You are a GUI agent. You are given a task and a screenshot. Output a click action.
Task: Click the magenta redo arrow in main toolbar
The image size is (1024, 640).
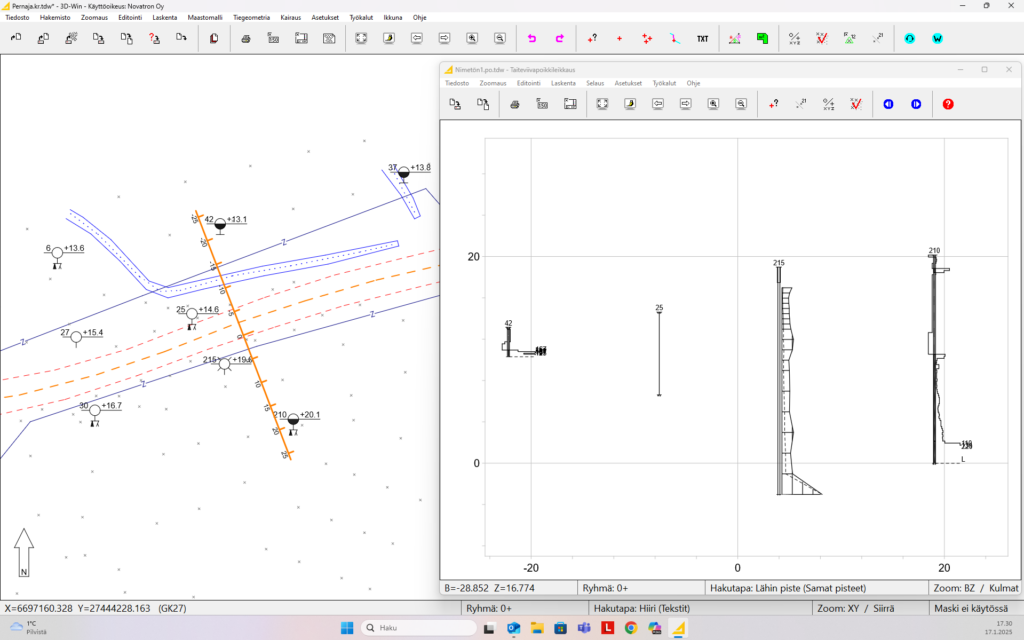[560, 38]
